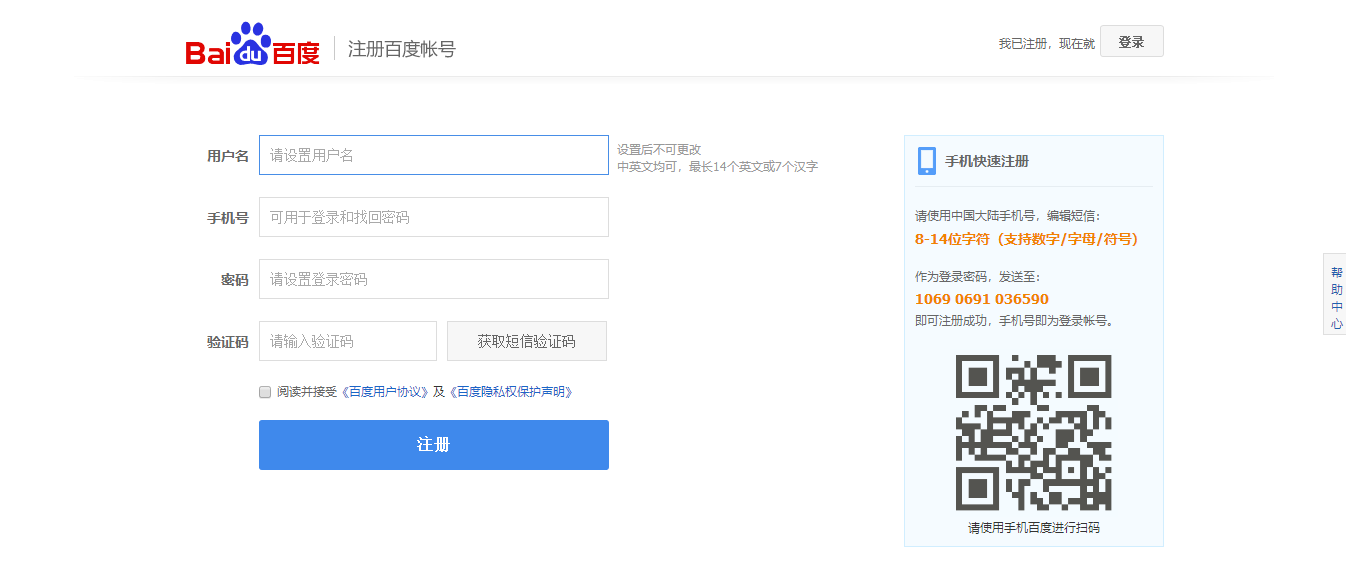Click into the 手机号 input field
The height and width of the screenshot is (579, 1346).
(x=433, y=217)
